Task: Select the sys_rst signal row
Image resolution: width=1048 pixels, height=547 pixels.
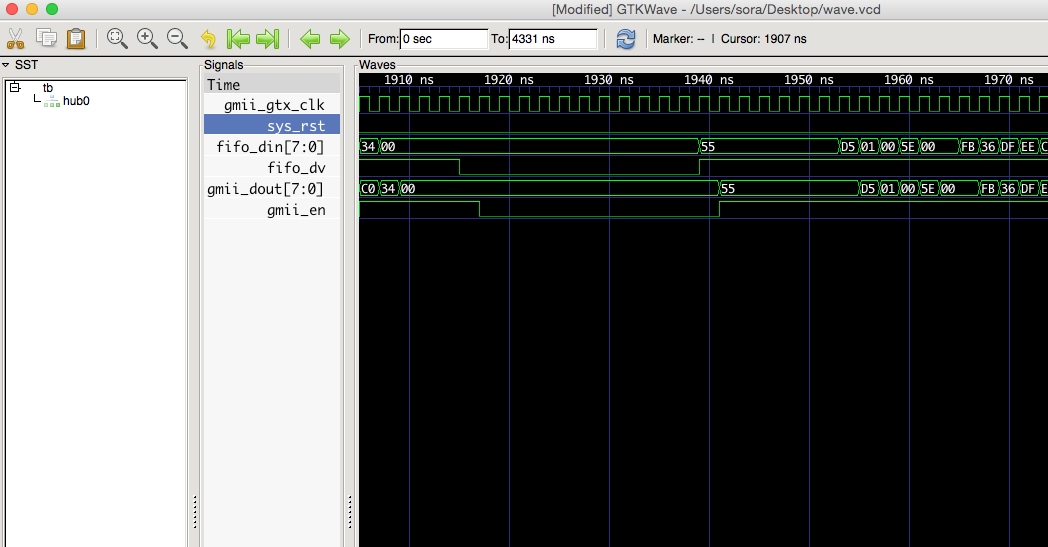Action: pos(272,126)
